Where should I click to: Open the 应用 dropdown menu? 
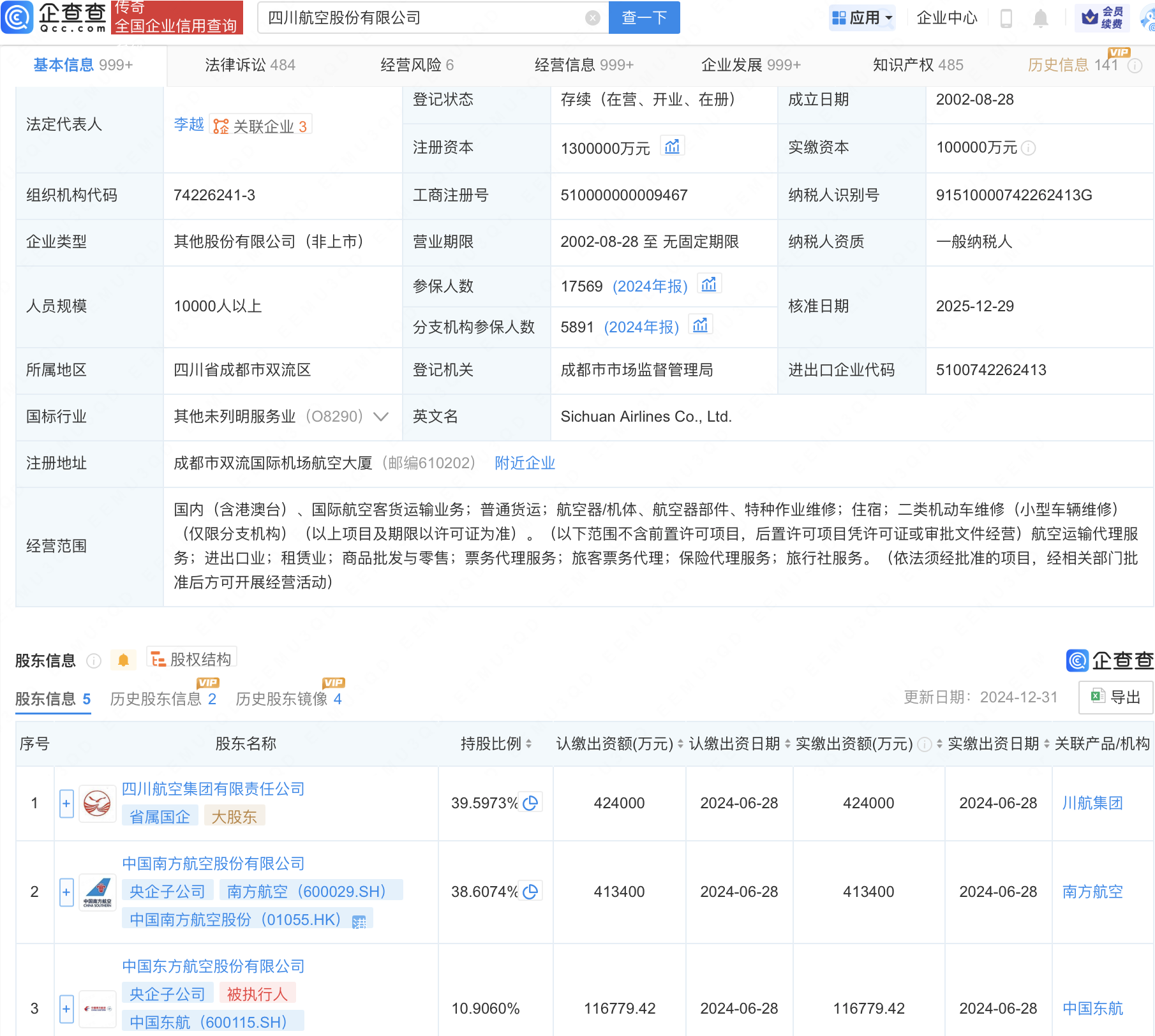[862, 18]
